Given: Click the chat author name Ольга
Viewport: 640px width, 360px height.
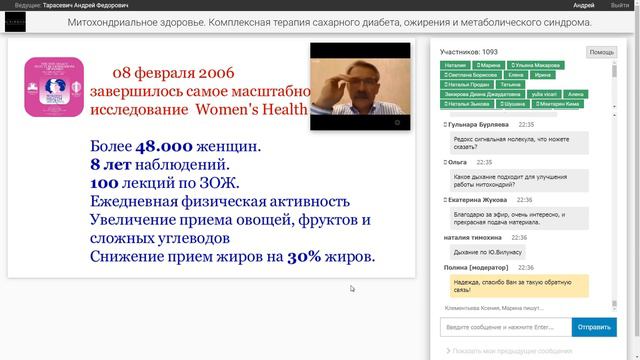Looking at the screenshot, I should tap(457, 162).
